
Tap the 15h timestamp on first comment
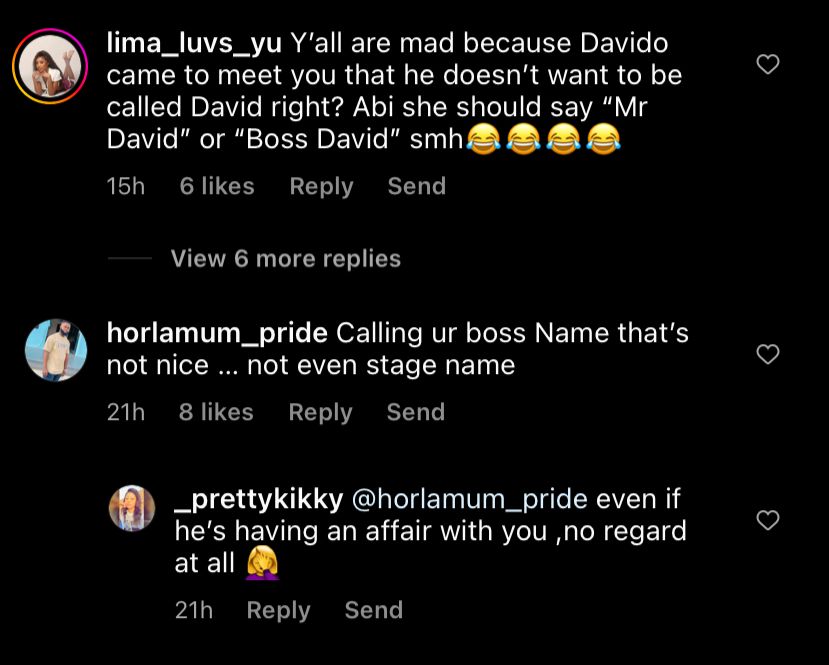pyautogui.click(x=125, y=186)
